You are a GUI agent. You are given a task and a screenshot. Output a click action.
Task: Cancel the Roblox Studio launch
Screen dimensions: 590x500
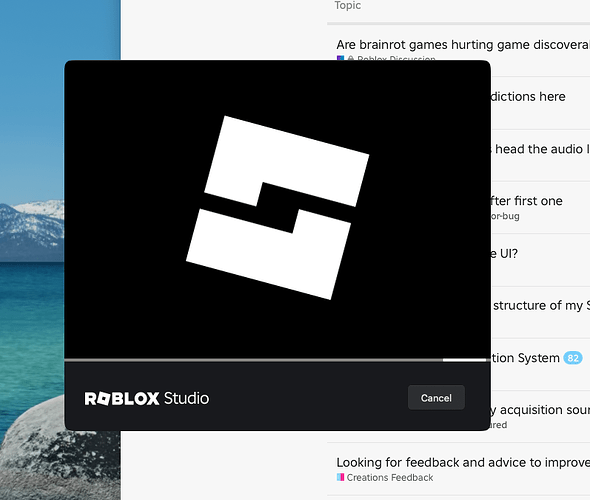click(x=436, y=398)
